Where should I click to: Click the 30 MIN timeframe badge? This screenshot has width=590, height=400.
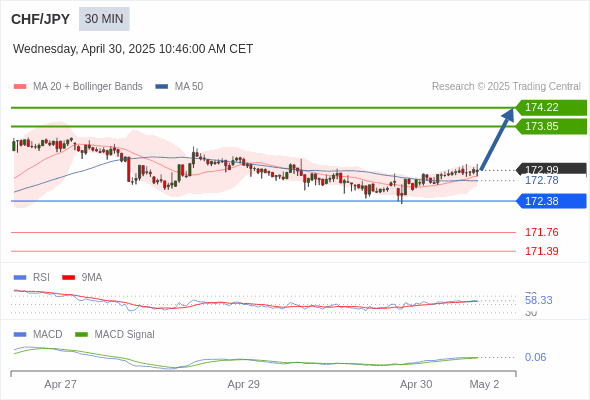[104, 19]
